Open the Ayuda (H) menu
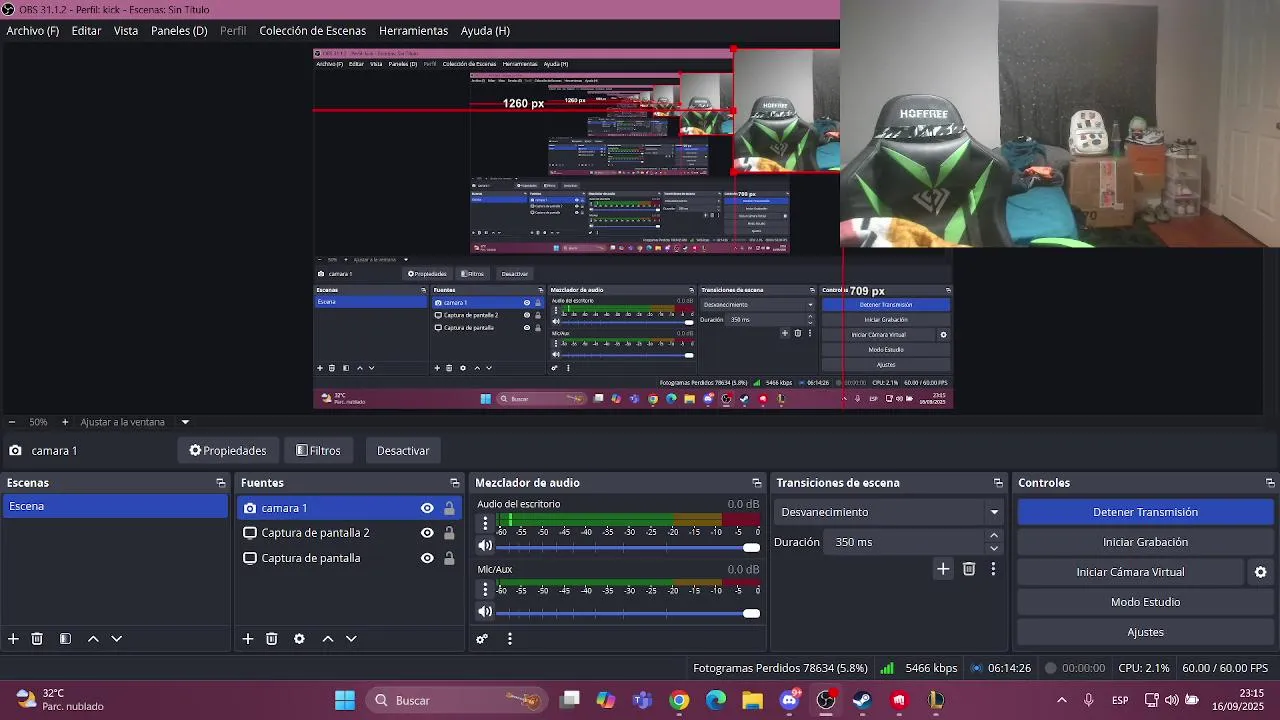Image resolution: width=1280 pixels, height=720 pixels. 485,31
